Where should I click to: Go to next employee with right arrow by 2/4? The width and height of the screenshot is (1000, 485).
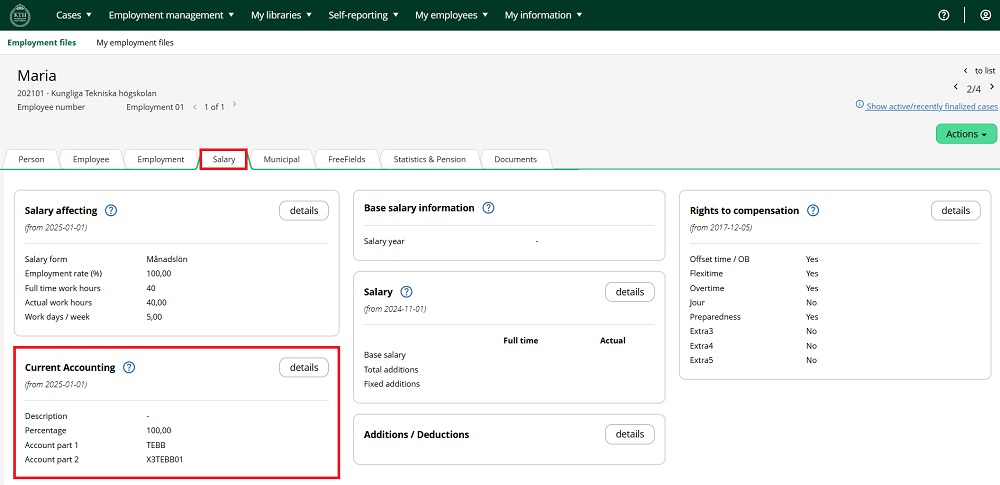[x=991, y=88]
